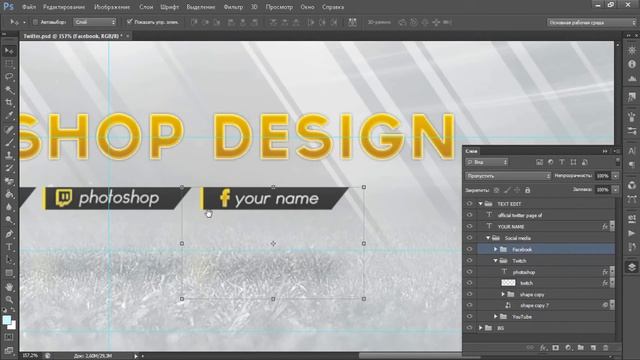Open the Фильтр menu
The image size is (640, 360).
[233, 7]
